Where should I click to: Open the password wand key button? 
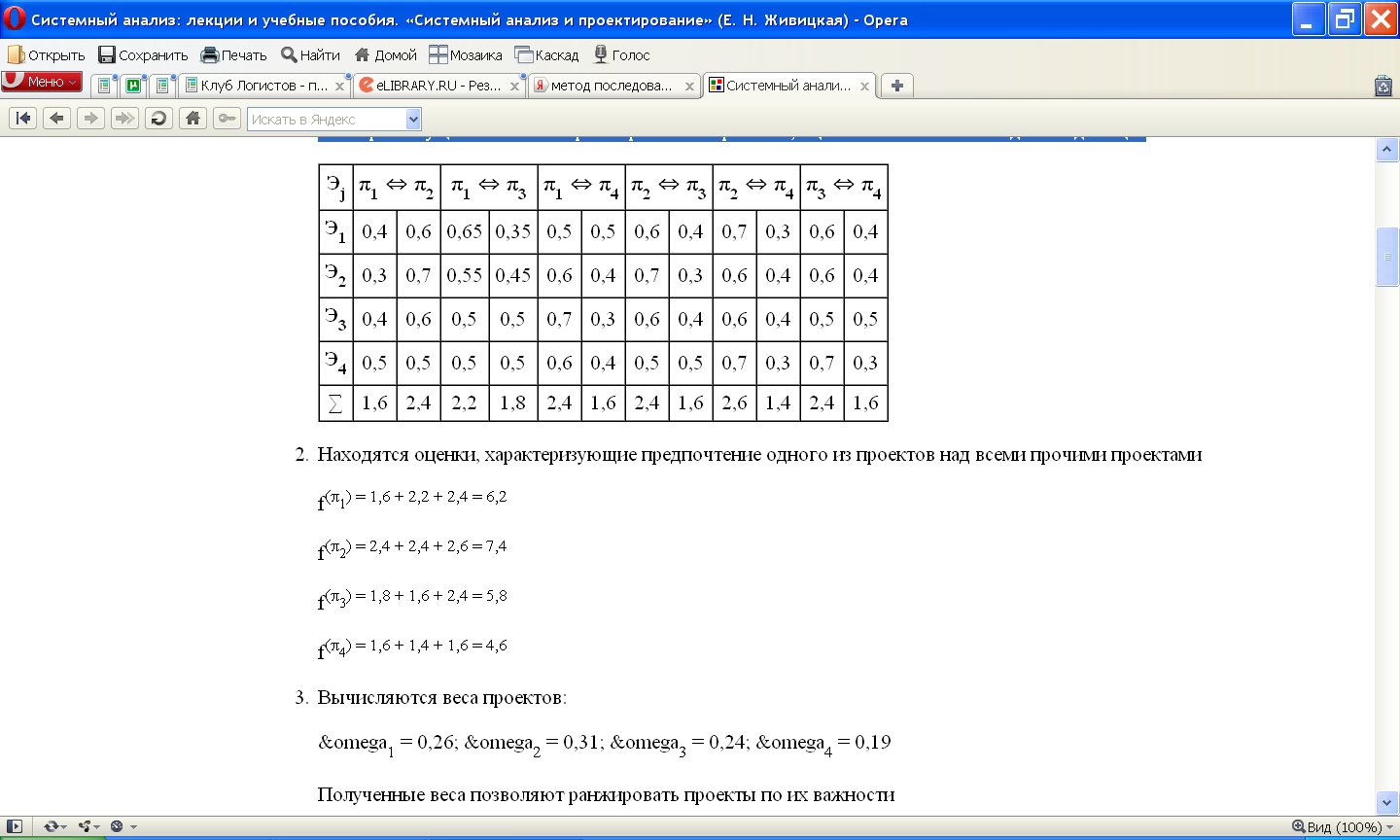[x=227, y=119]
